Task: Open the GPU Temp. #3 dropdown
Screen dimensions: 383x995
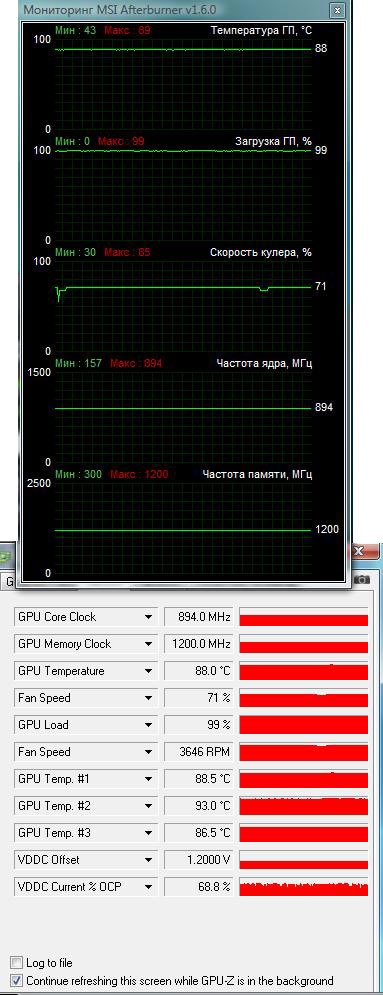Action: pyautogui.click(x=148, y=833)
